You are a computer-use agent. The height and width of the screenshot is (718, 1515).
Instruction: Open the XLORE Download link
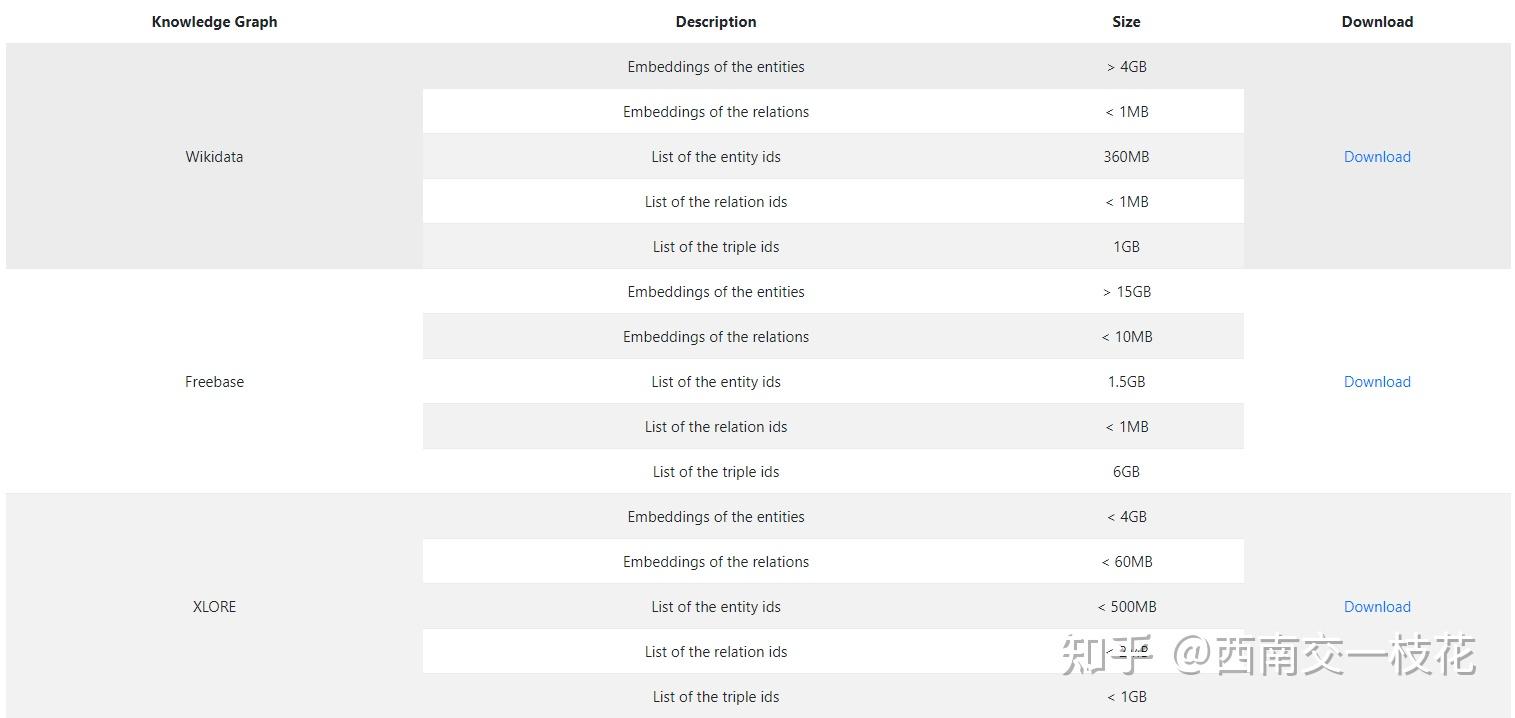point(1377,607)
